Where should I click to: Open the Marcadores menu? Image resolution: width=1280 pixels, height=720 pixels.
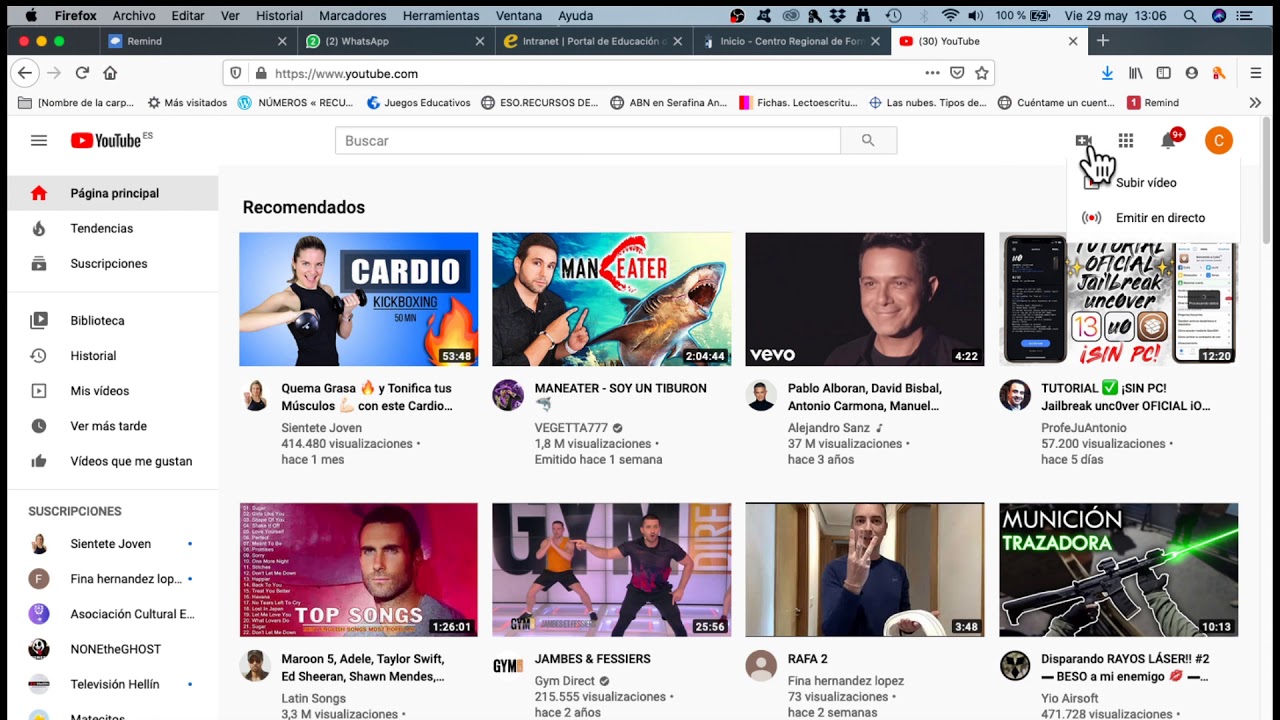352,16
